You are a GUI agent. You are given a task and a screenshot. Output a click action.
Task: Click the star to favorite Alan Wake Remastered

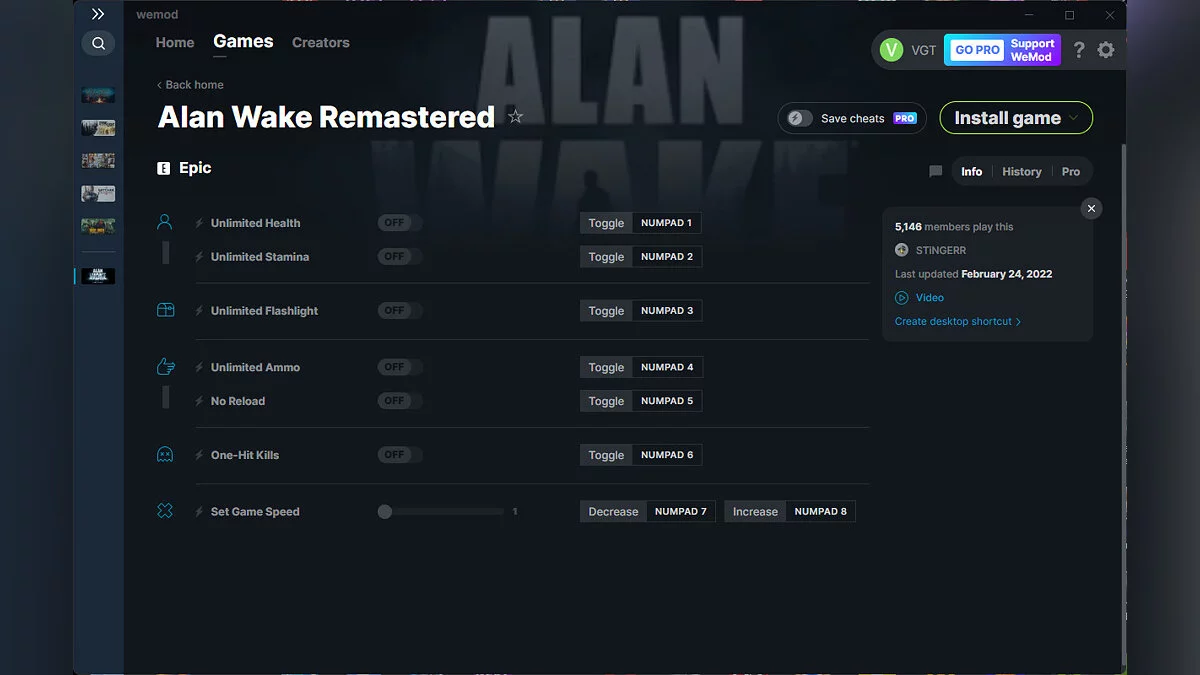[515, 116]
